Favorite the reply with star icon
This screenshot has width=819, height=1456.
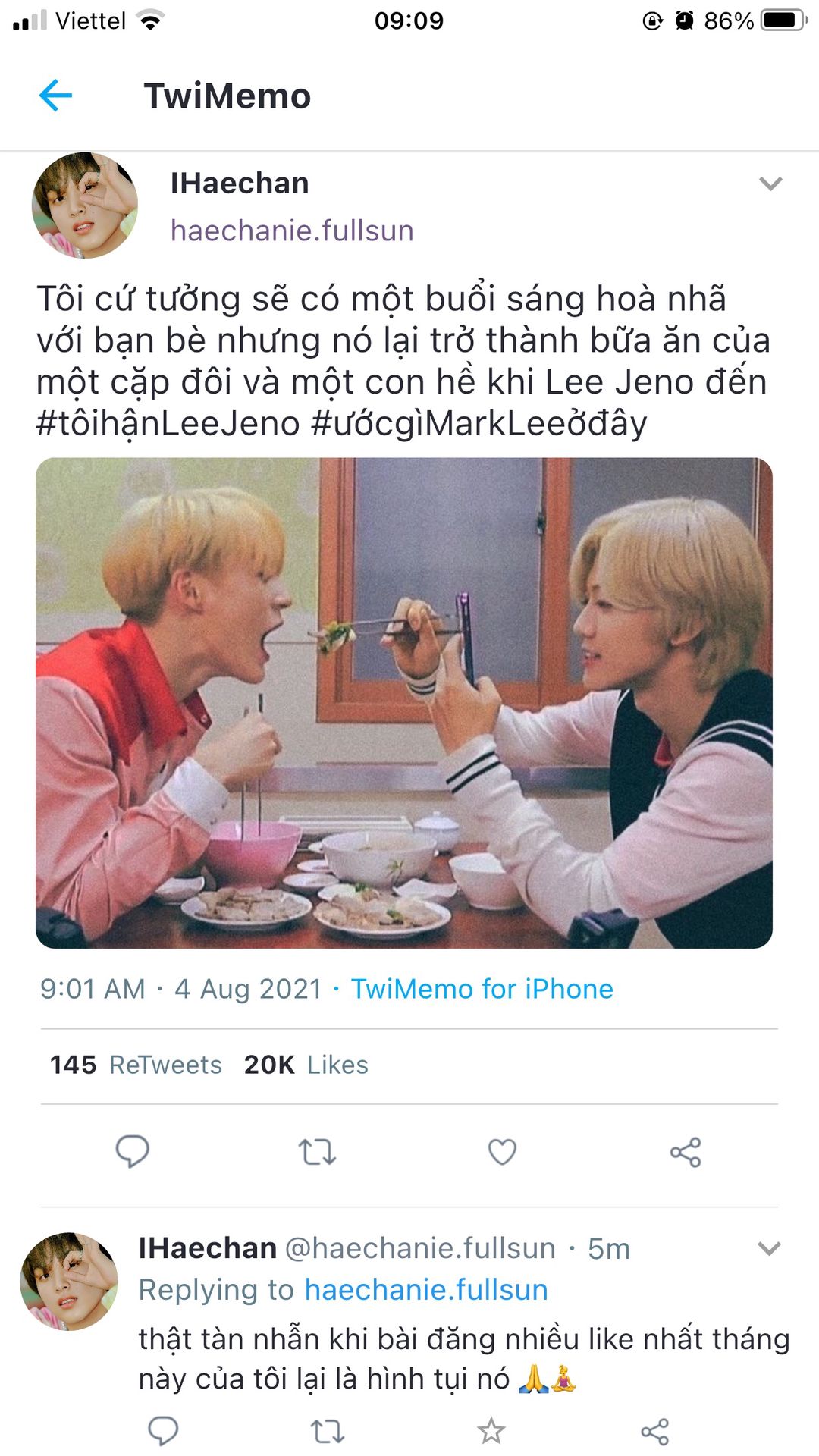[x=491, y=1430]
